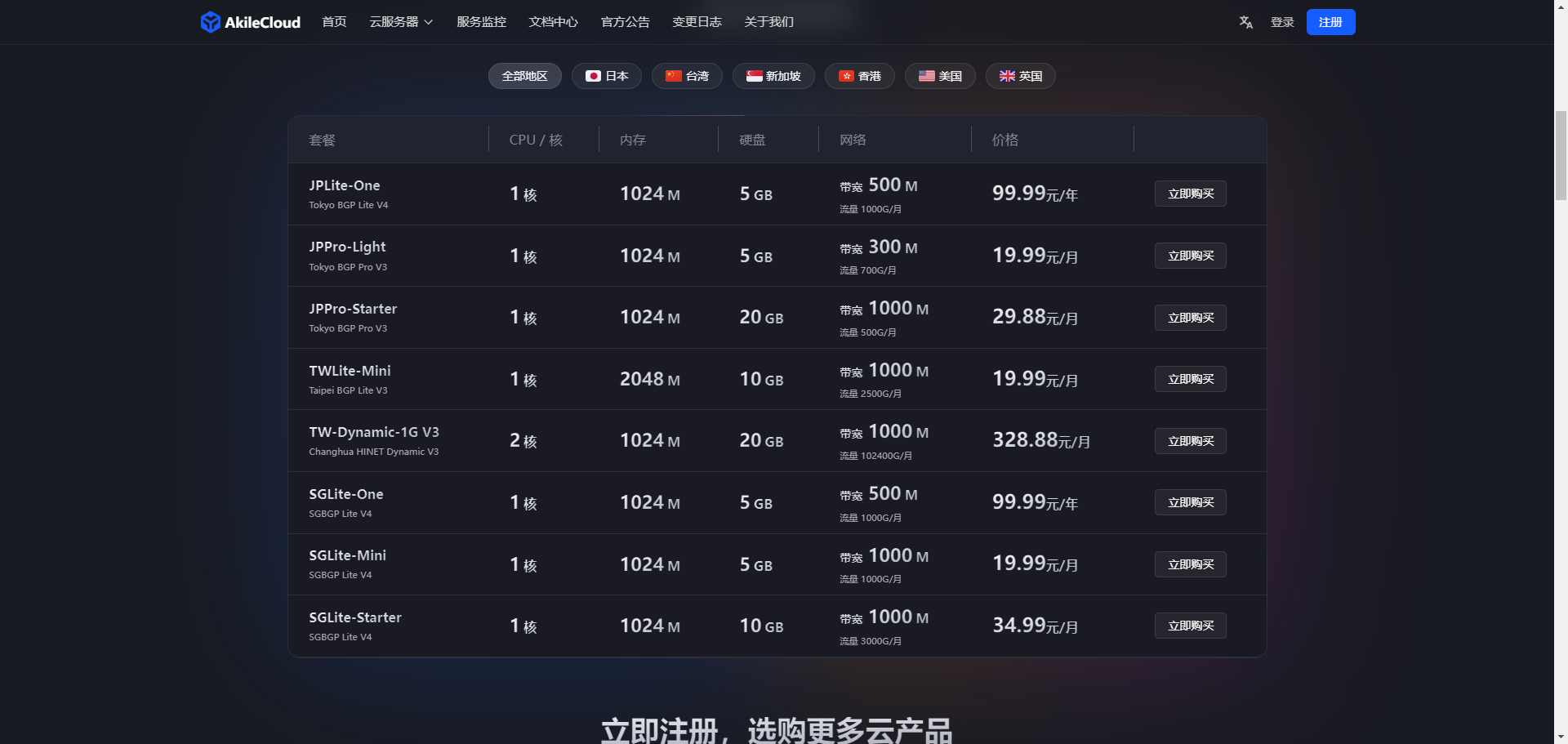The width and height of the screenshot is (1568, 744).
Task: Open 关于我们 page
Action: [x=768, y=22]
